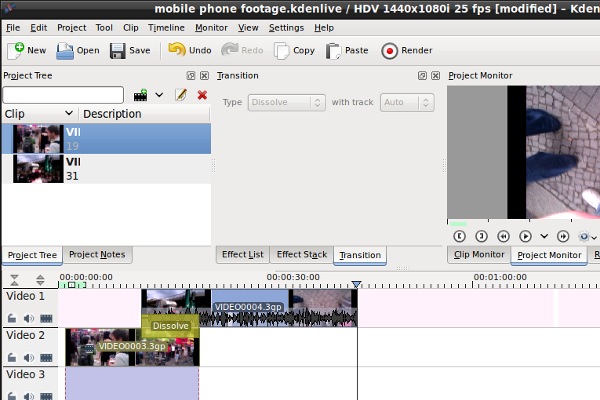600x400 pixels.
Task: Click the Edit menu
Action: [39, 28]
